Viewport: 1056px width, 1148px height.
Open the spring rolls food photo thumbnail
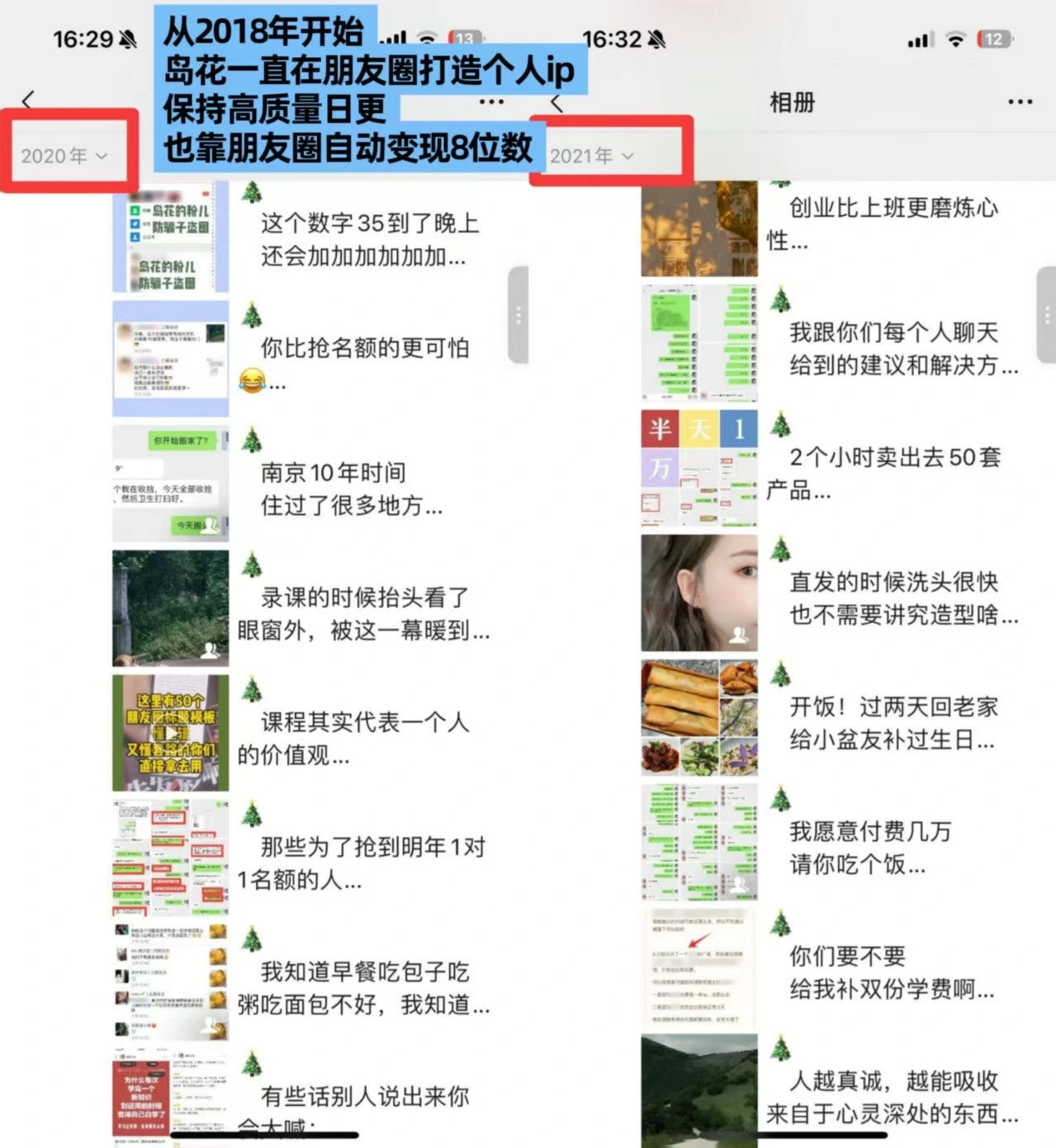click(698, 717)
